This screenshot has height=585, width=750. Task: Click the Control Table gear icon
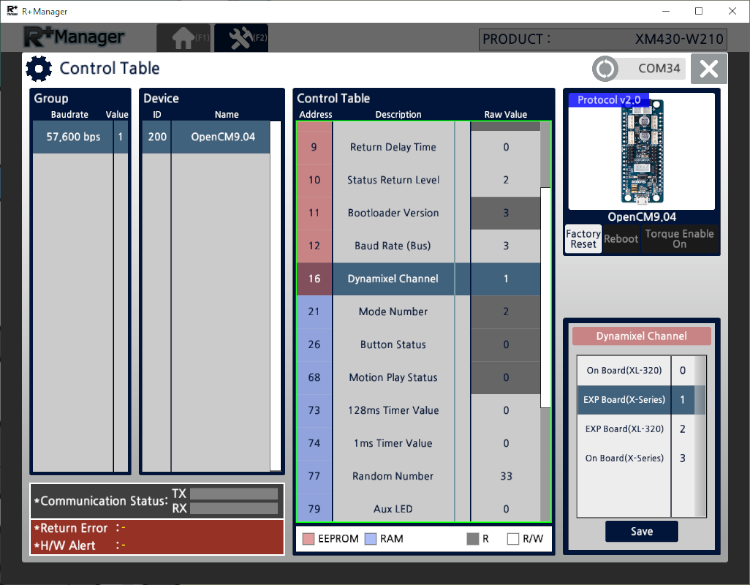coord(39,69)
